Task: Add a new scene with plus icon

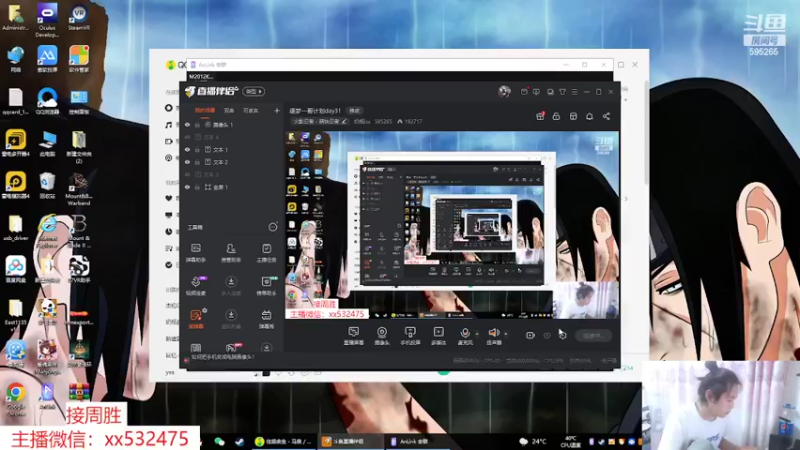Action: tap(277, 110)
